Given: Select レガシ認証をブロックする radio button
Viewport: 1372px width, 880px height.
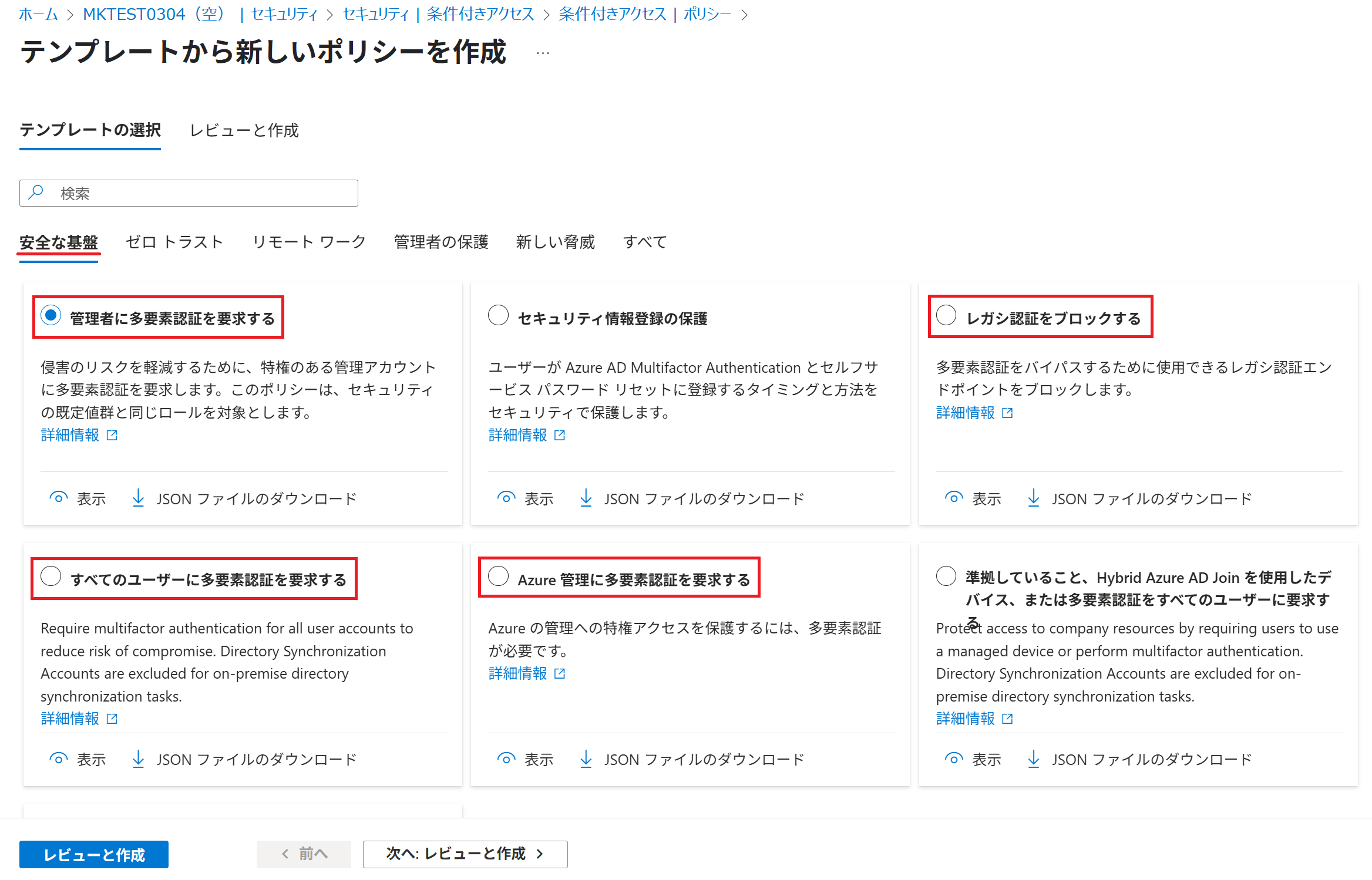Looking at the screenshot, I should (946, 315).
